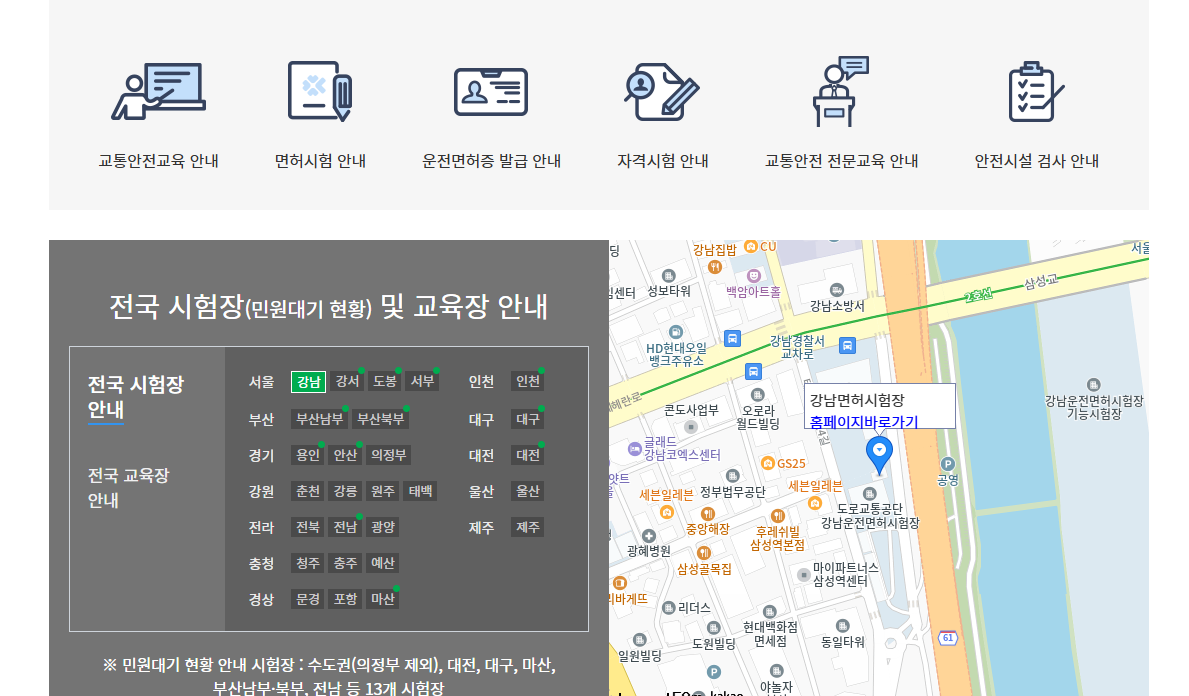Select the 마산 test center

pos(383,599)
